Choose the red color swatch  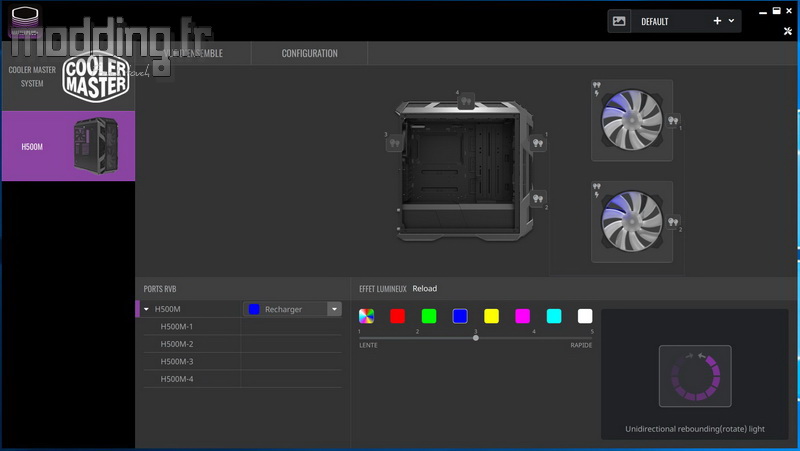click(397, 316)
